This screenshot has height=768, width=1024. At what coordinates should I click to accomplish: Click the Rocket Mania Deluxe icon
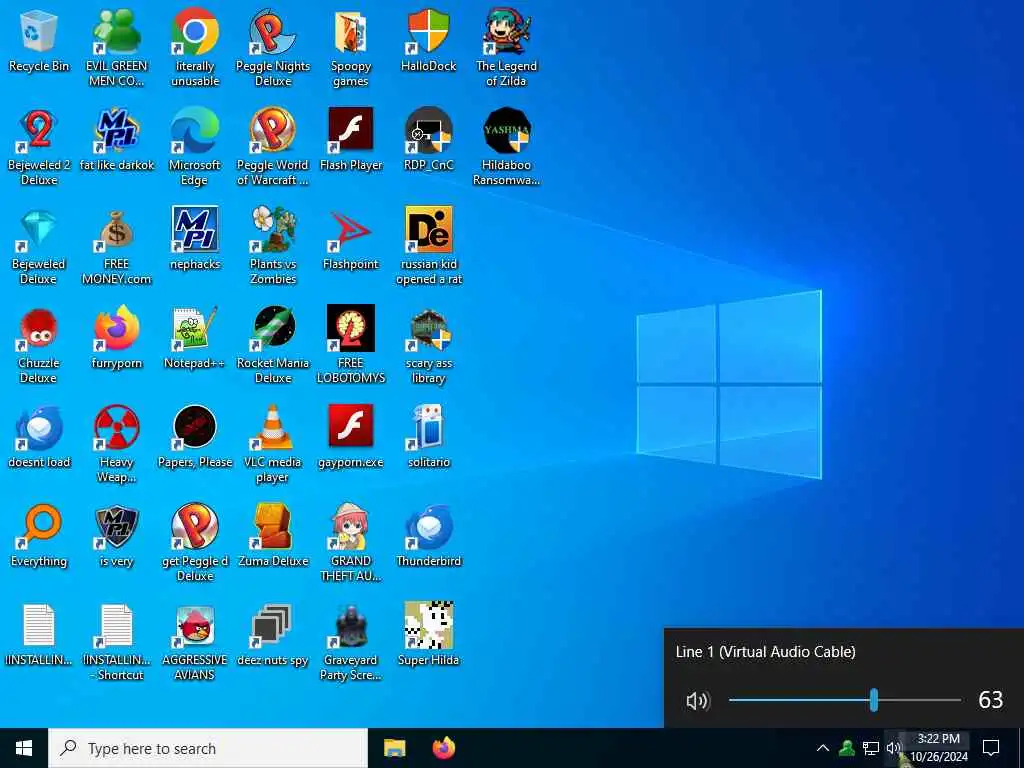(x=273, y=329)
